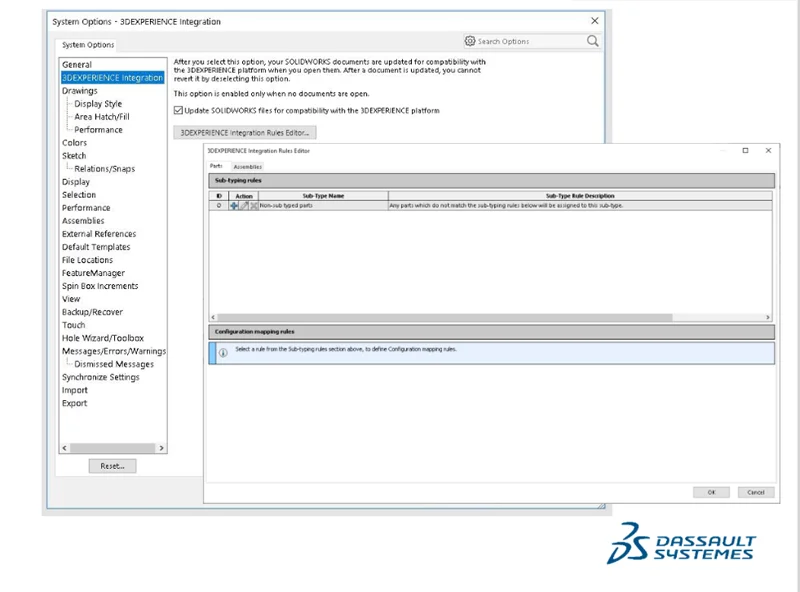Image resolution: width=800 pixels, height=592 pixels.
Task: Select Colors in the options list
Action: coord(74,143)
